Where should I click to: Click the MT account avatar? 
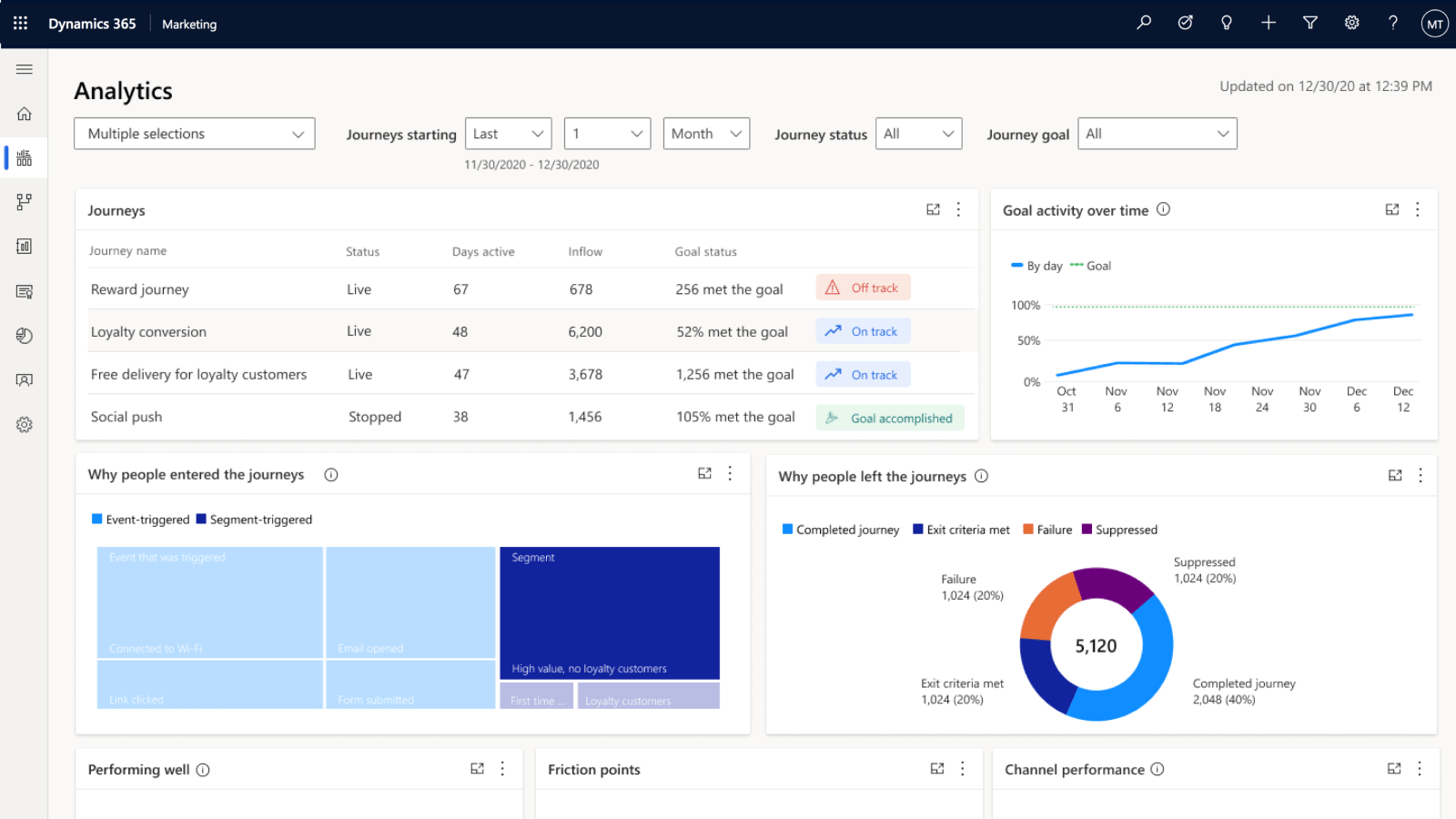click(1434, 24)
